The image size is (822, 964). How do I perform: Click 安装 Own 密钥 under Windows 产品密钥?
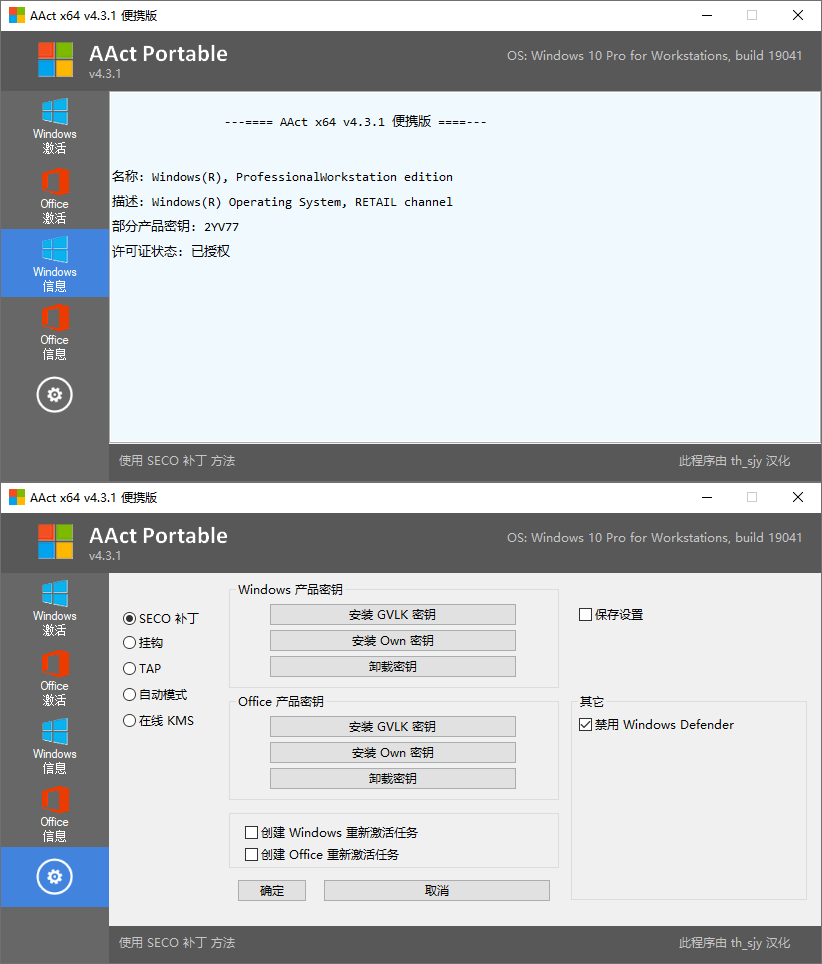tap(393, 641)
